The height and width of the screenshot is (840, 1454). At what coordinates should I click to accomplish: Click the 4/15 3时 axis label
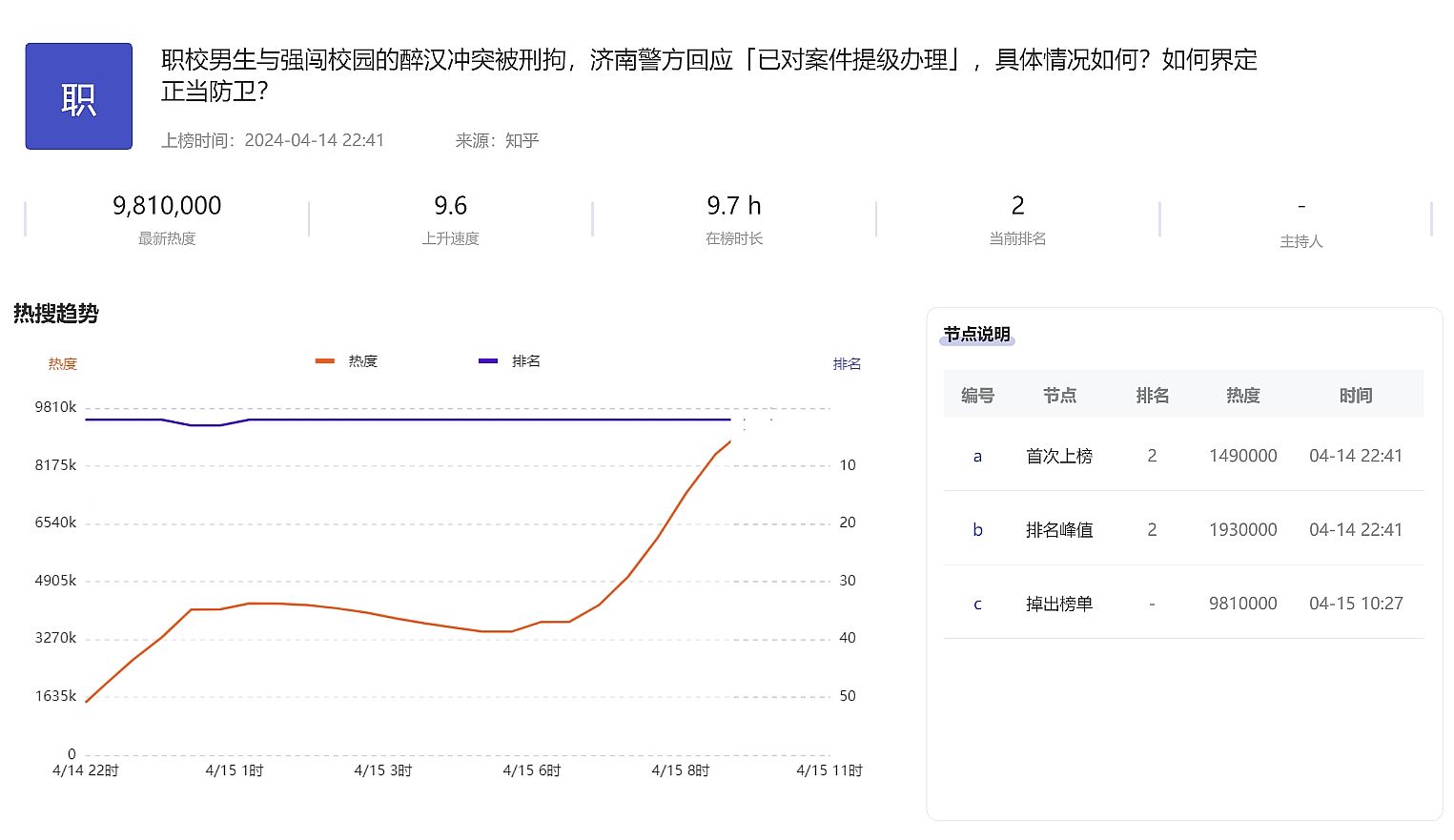pyautogui.click(x=383, y=770)
